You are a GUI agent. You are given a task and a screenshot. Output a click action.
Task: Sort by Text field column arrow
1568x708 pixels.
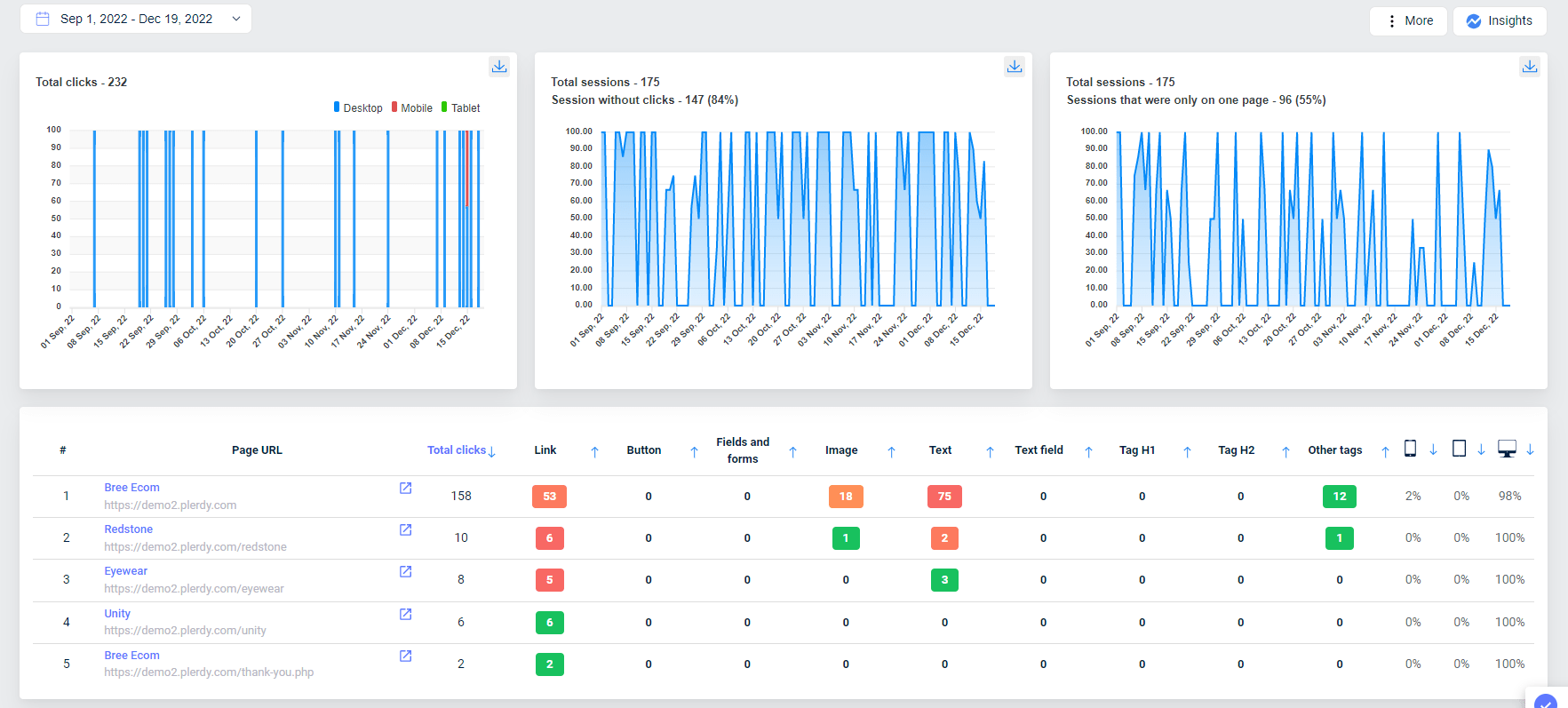click(x=1088, y=451)
